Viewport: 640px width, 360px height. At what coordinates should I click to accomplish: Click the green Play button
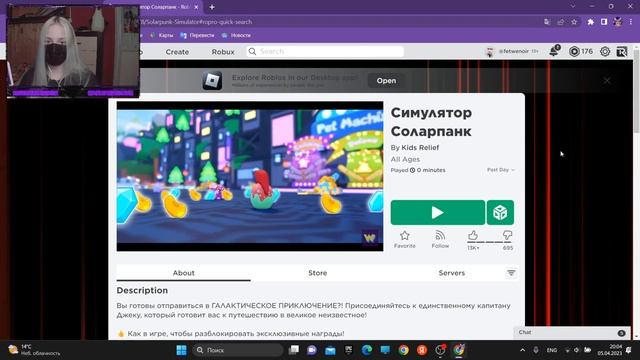pos(438,212)
